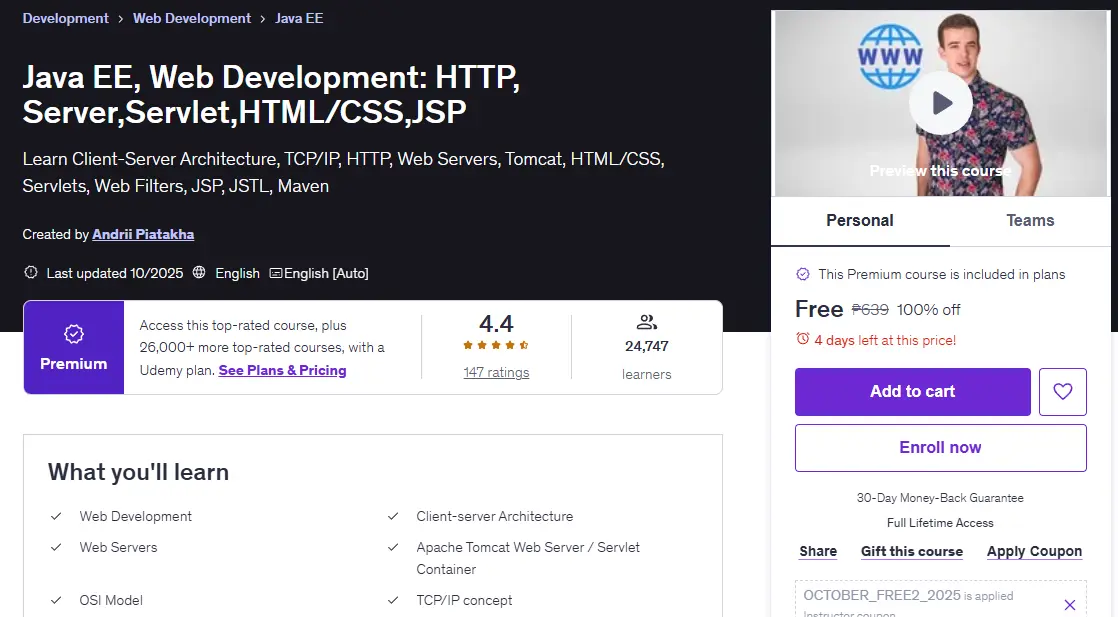1118x617 pixels.
Task: Click the 'Free' price text
Action: (819, 309)
